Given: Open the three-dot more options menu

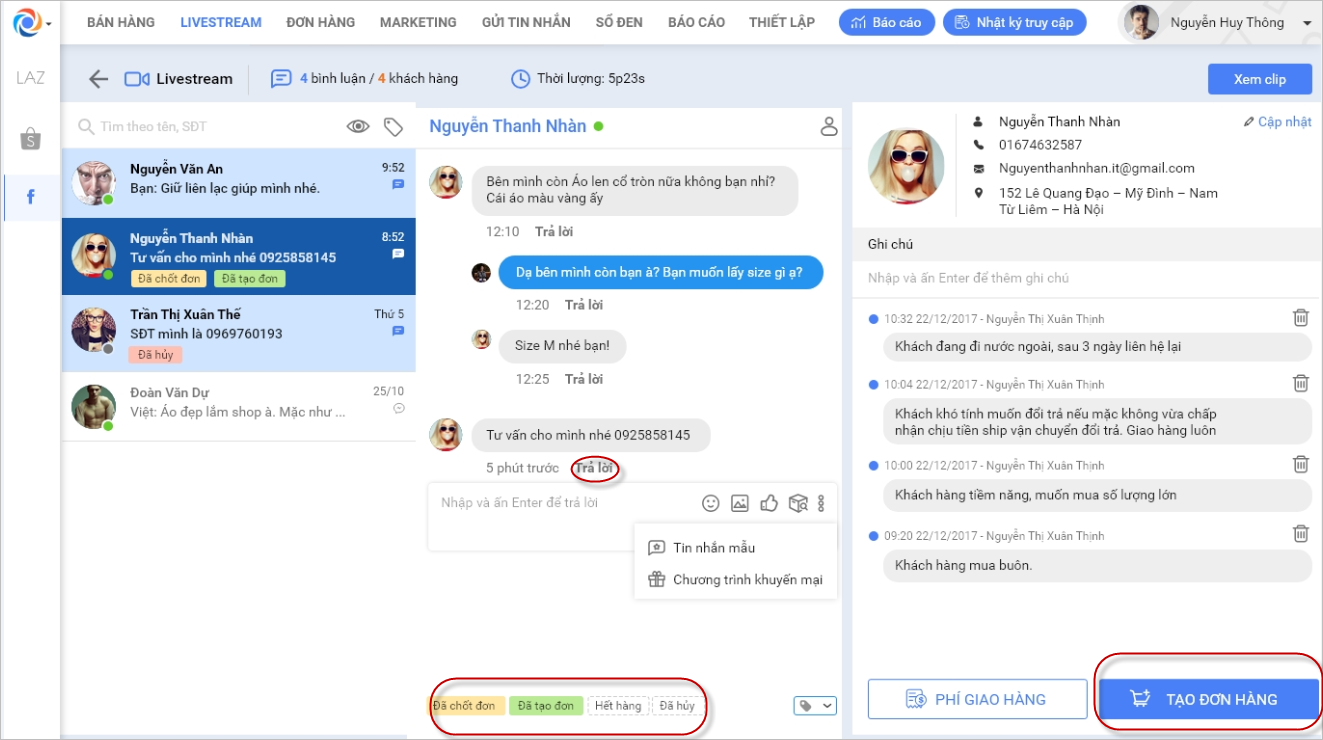Looking at the screenshot, I should coord(822,504).
